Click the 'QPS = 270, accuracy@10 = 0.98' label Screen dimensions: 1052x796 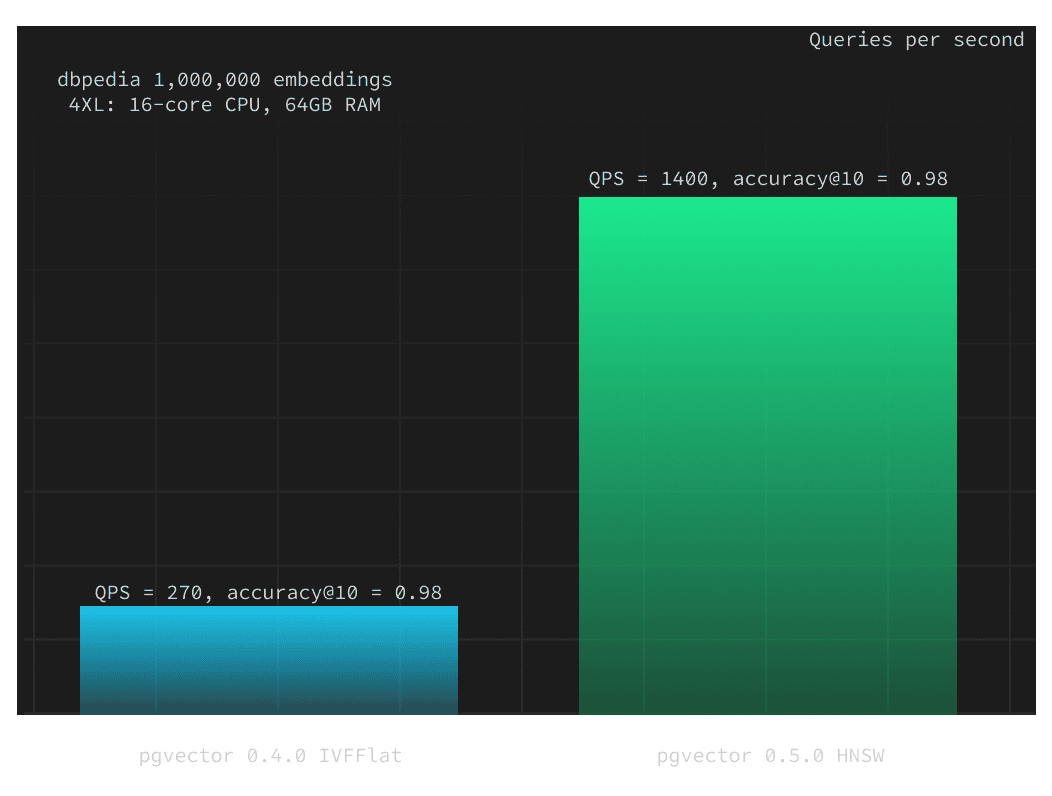point(268,593)
